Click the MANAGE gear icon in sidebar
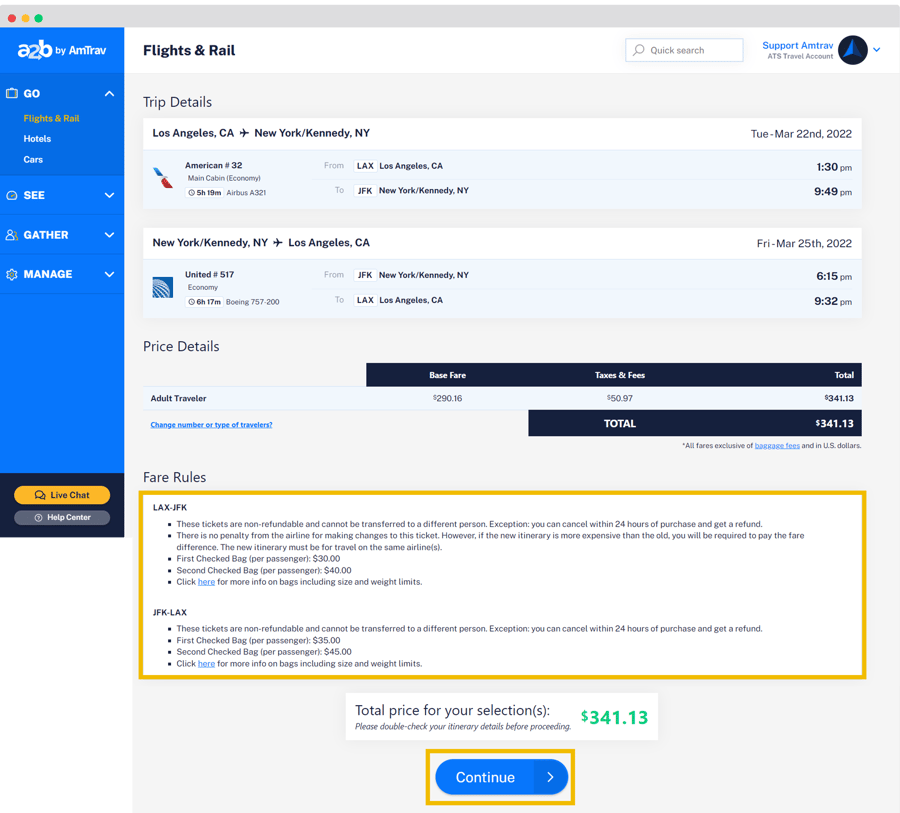Viewport: 900px width, 813px height. click(12, 274)
